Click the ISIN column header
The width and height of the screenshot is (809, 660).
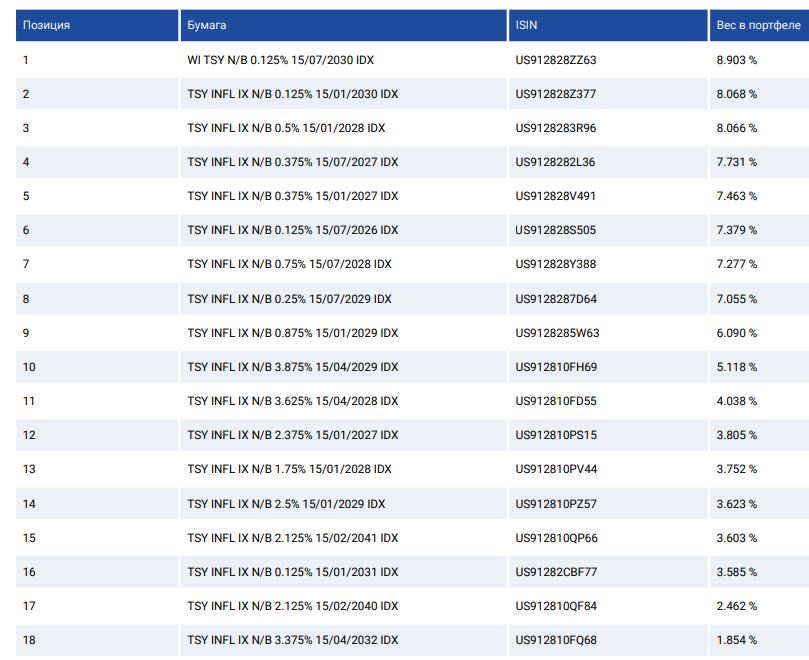pyautogui.click(x=526, y=25)
